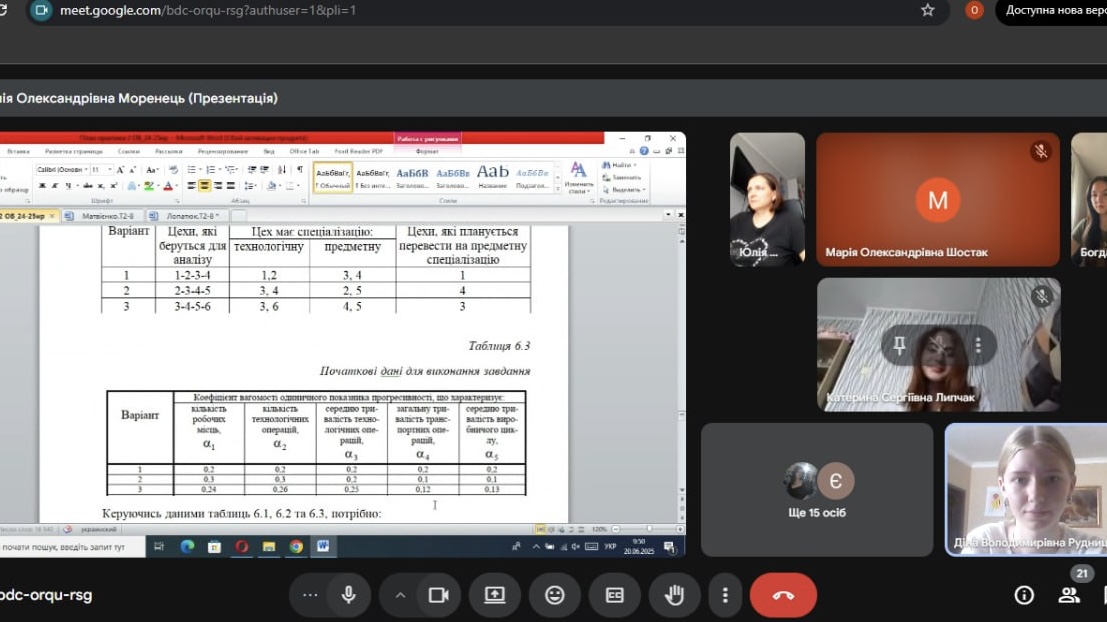Click the Present screen icon

pos(495,595)
